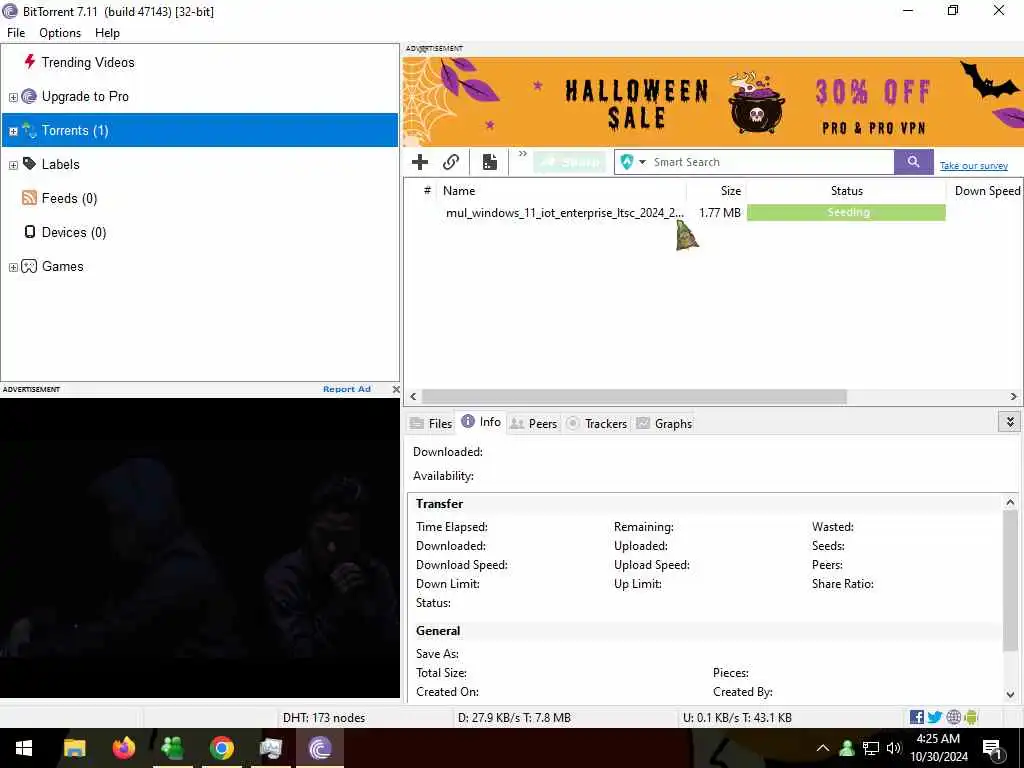1024x768 pixels.
Task: Click the Add Torrent plus icon
Action: pyautogui.click(x=420, y=162)
